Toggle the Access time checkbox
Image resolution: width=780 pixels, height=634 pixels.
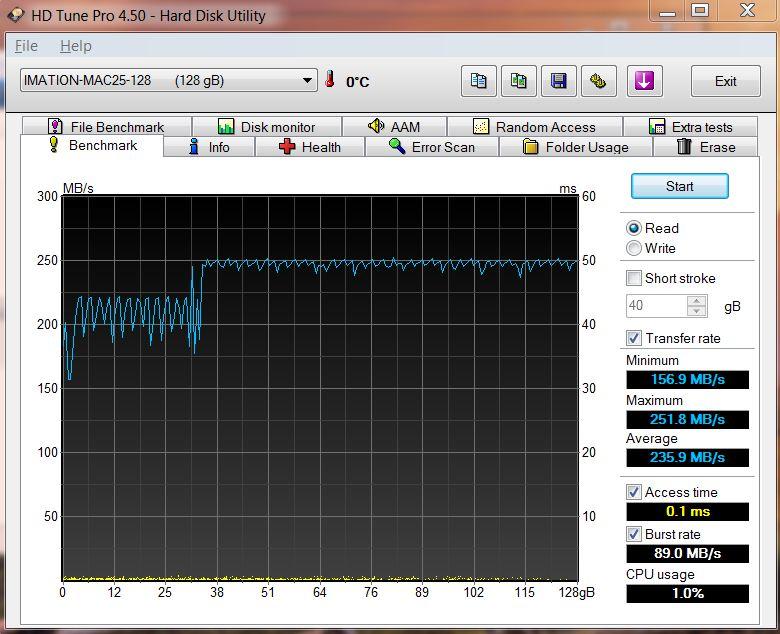634,492
